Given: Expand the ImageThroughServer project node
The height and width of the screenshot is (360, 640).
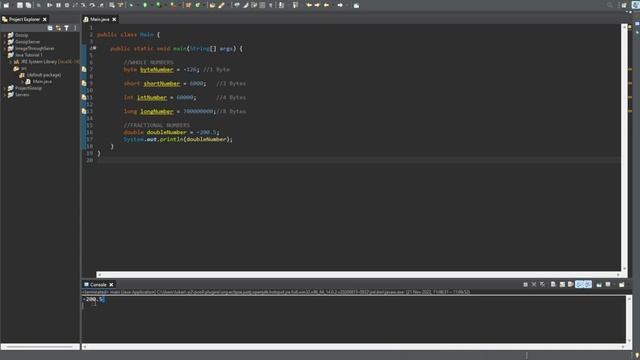Looking at the screenshot, I should point(4,48).
